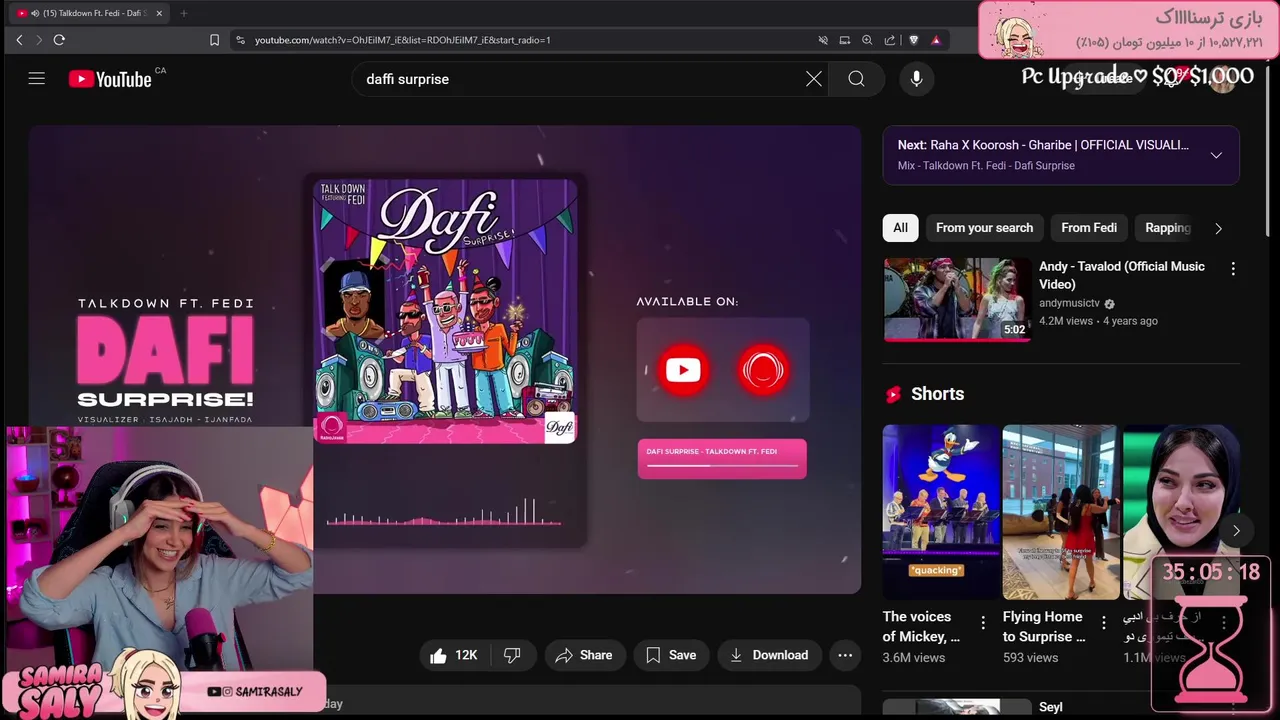Share the video
The image size is (1280, 720).
click(584, 655)
